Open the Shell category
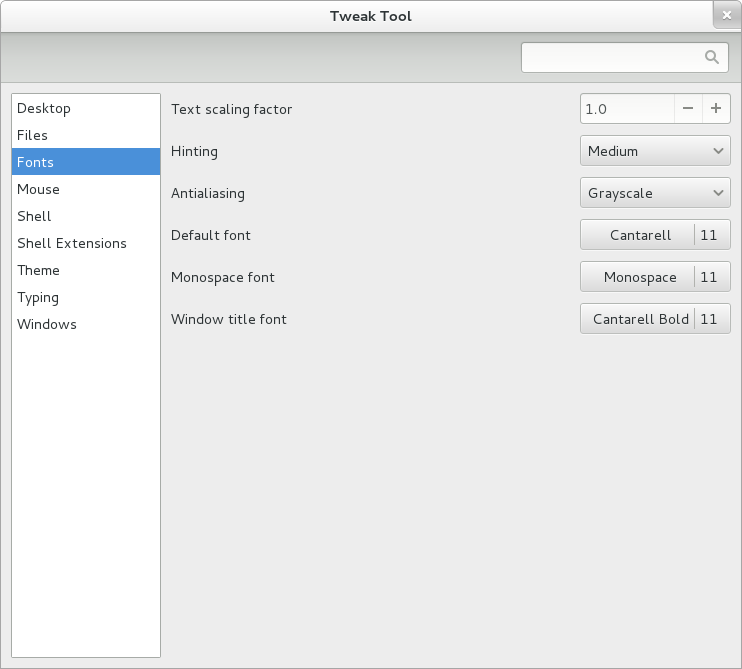Image resolution: width=742 pixels, height=669 pixels. (x=34, y=216)
